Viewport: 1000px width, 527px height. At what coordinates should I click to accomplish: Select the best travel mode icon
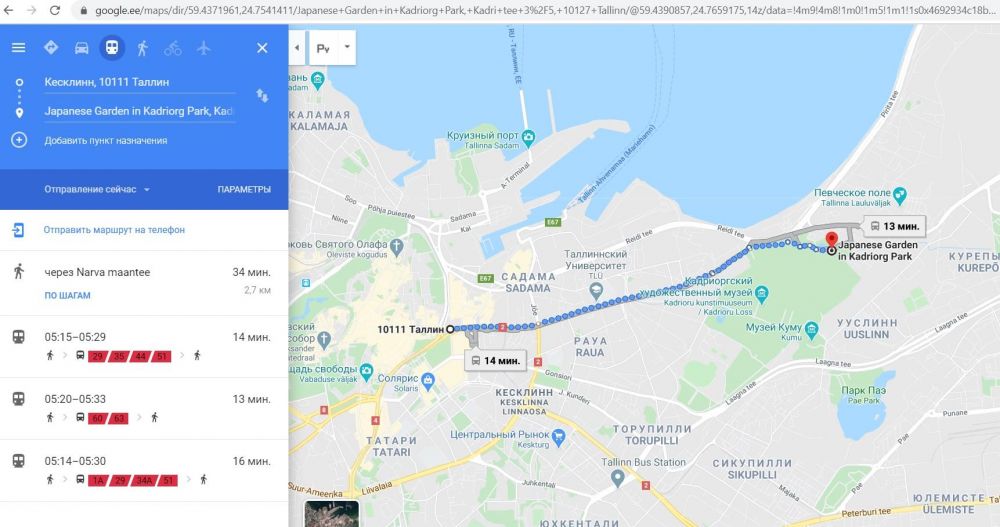coord(51,48)
